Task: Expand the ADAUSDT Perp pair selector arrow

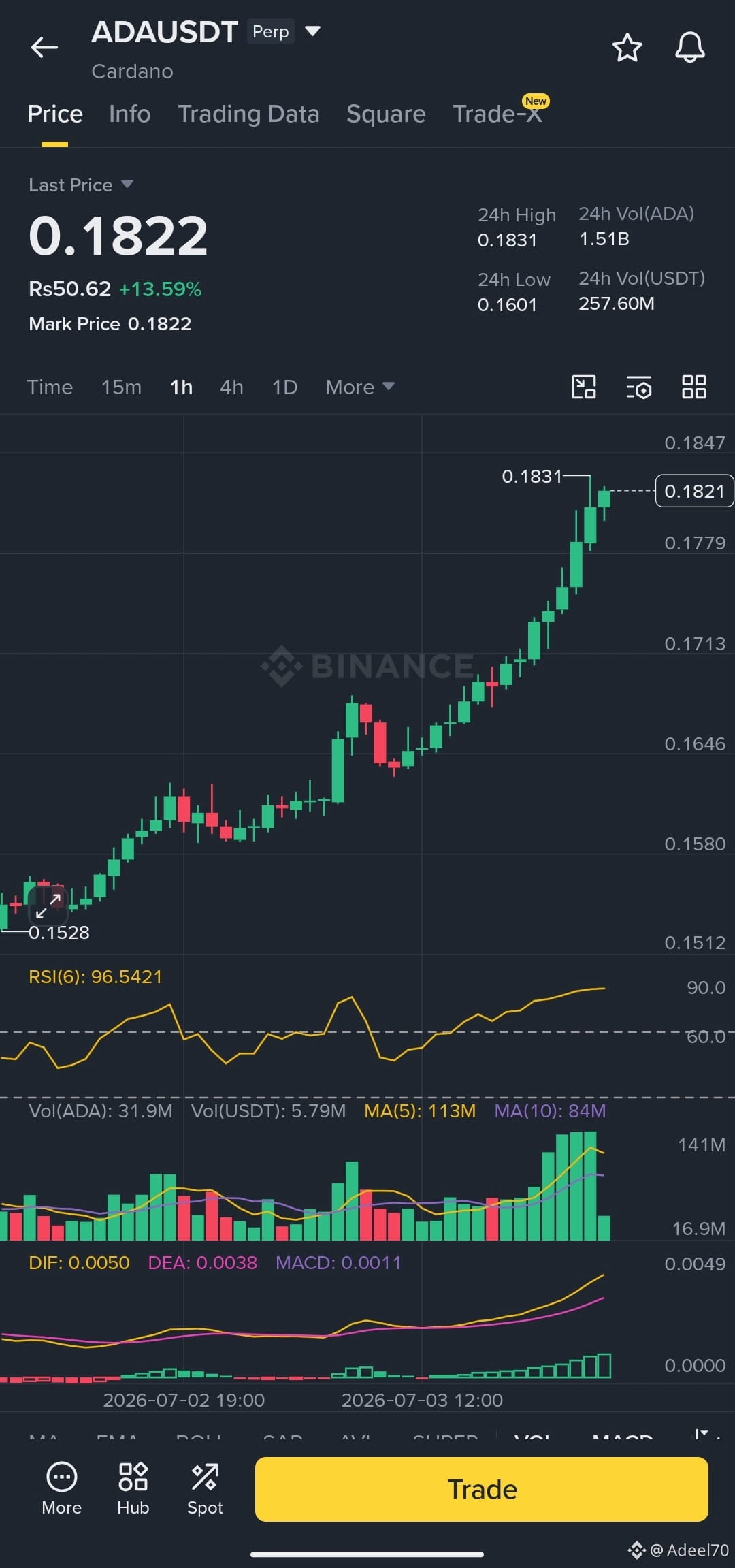Action: tap(312, 31)
